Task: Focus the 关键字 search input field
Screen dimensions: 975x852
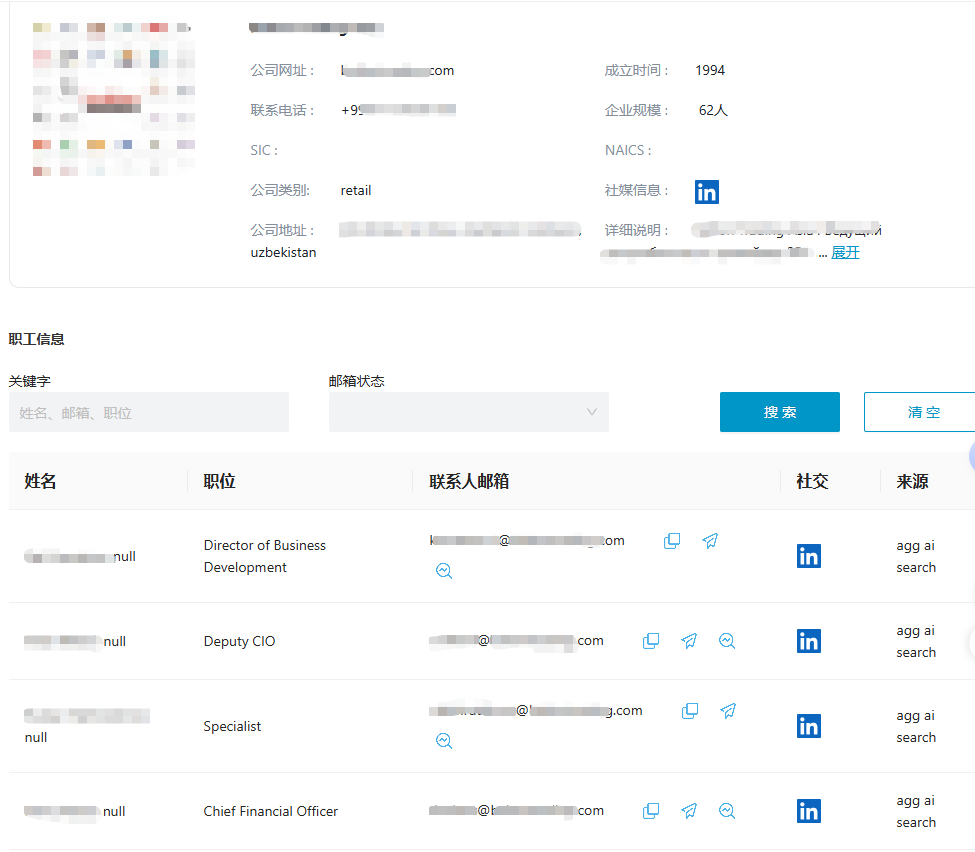Action: pos(148,412)
